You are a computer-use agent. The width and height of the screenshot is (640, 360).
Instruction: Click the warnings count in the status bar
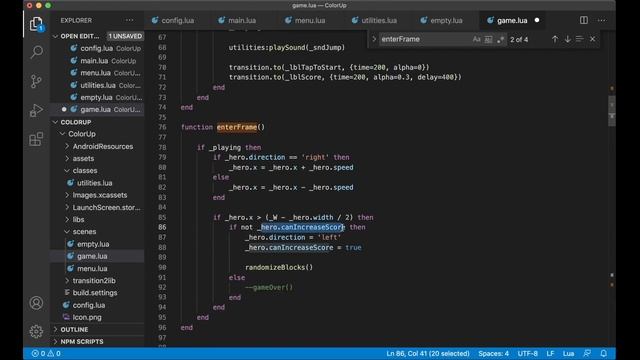[x=54, y=353]
